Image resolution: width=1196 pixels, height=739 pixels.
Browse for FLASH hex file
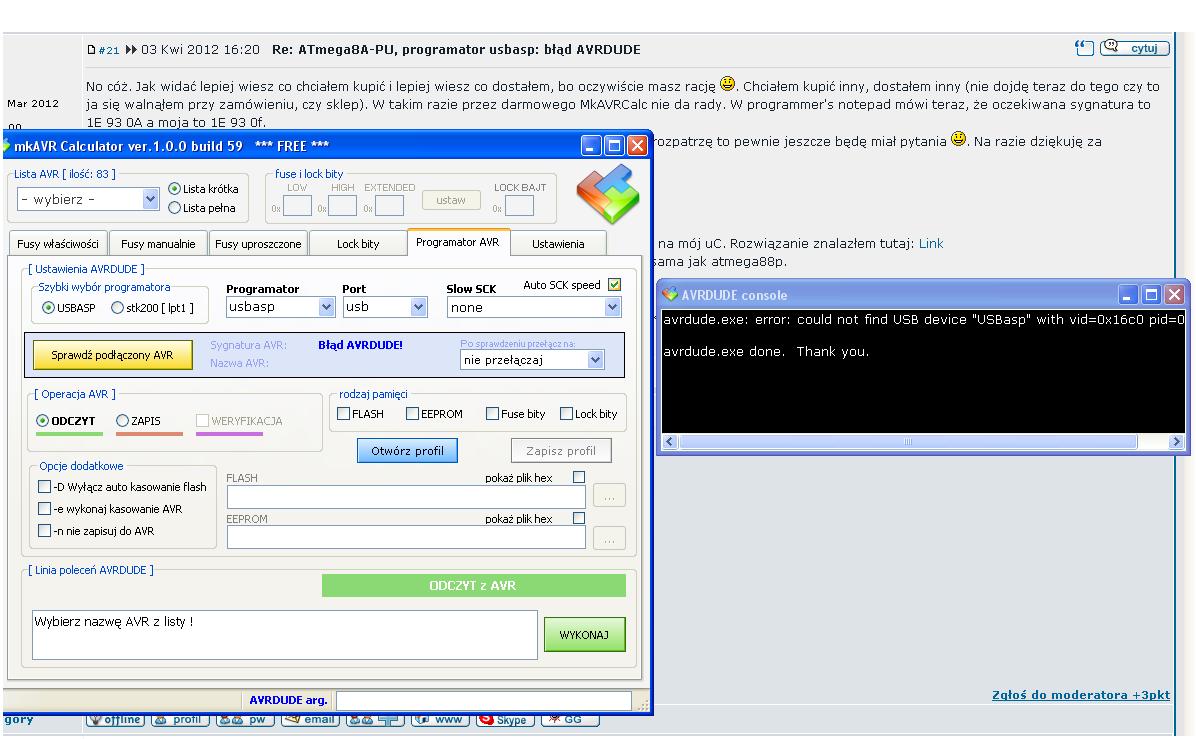tap(609, 496)
